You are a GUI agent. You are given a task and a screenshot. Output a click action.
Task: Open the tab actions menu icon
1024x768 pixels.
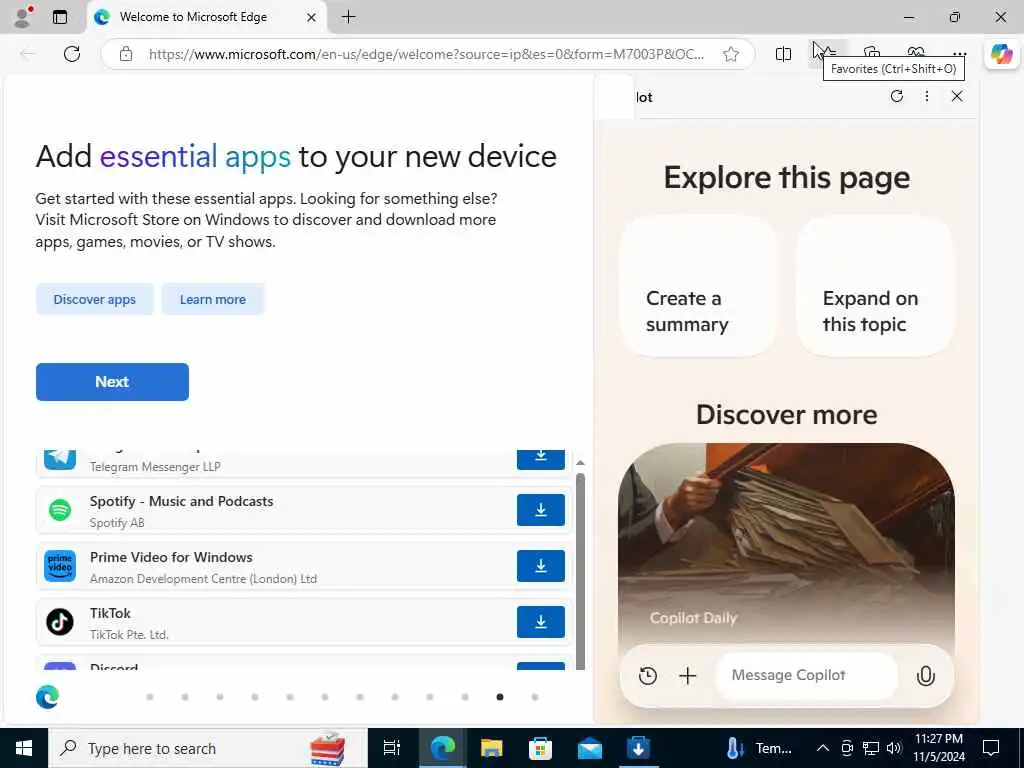(x=60, y=17)
